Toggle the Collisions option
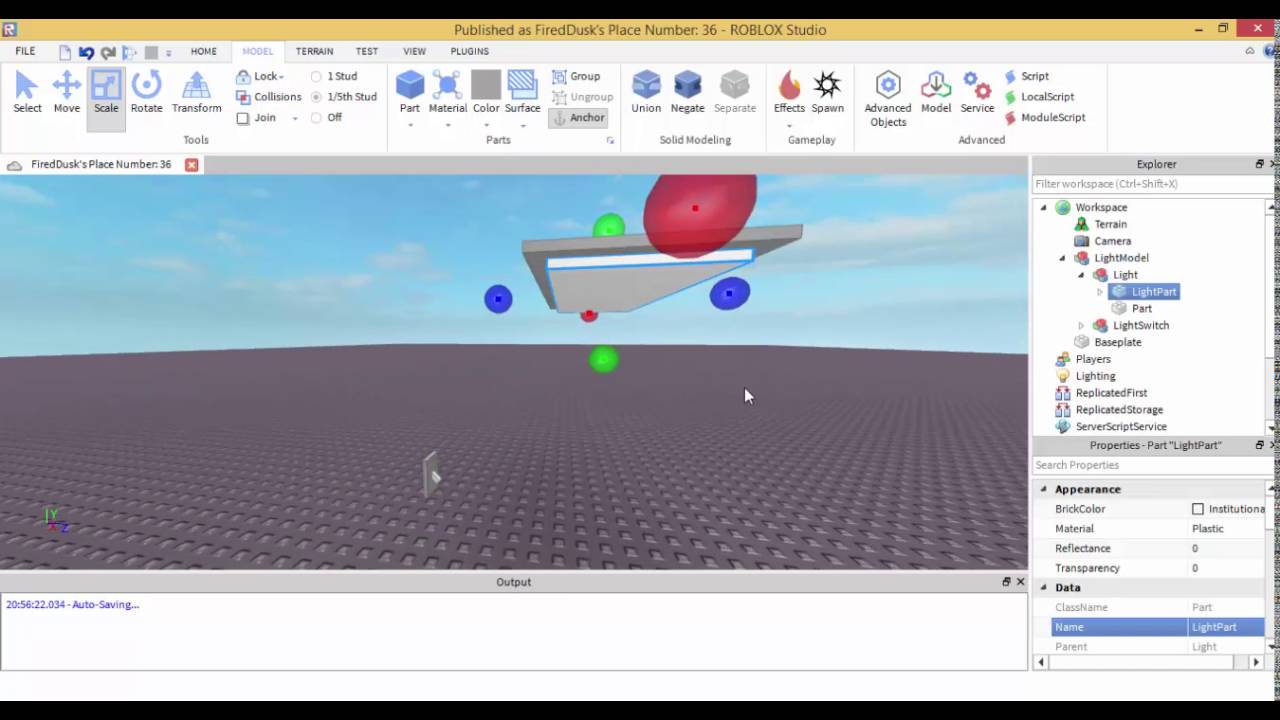The height and width of the screenshot is (720, 1280). click(269, 97)
